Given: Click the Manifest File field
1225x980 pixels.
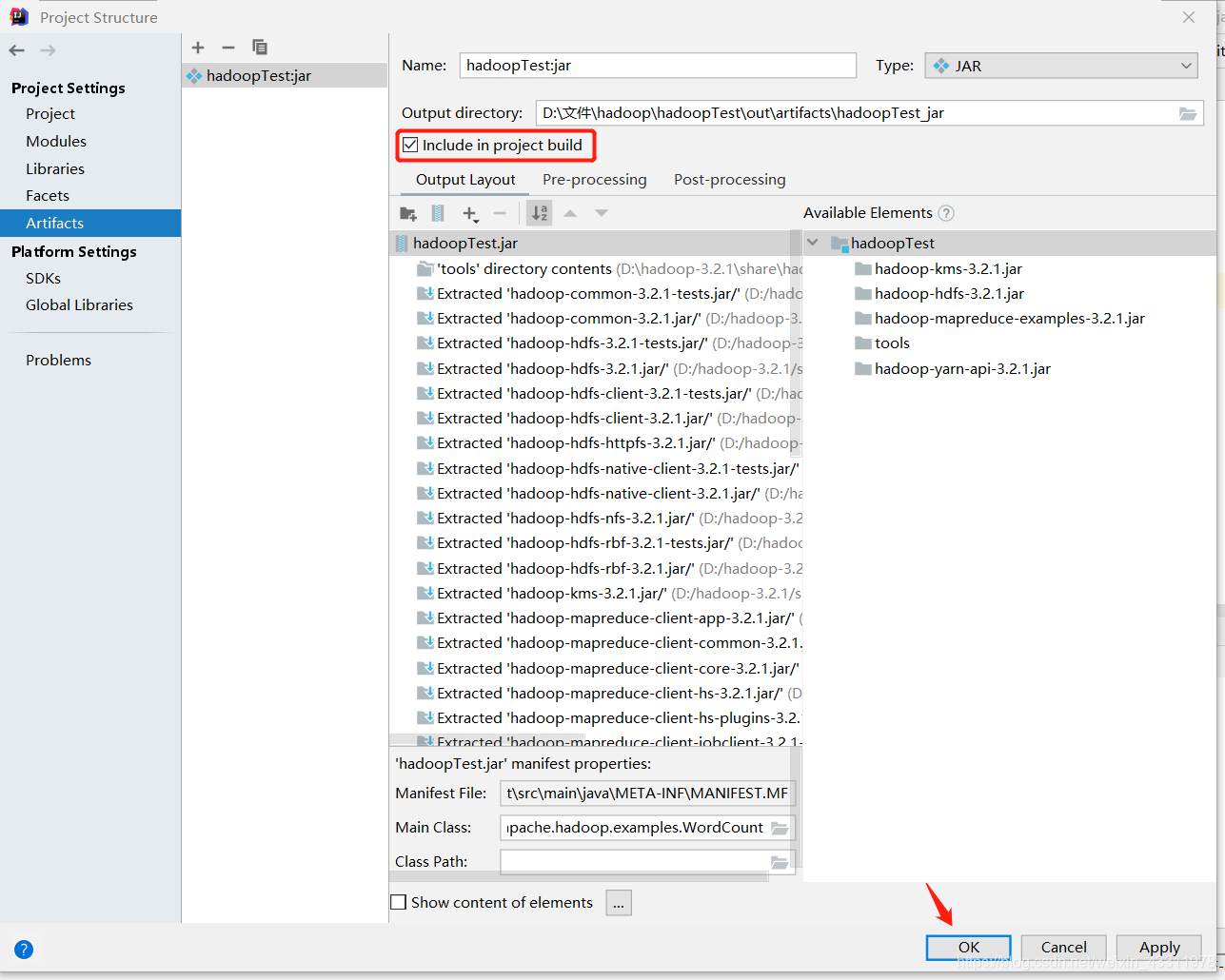Looking at the screenshot, I should coord(647,794).
